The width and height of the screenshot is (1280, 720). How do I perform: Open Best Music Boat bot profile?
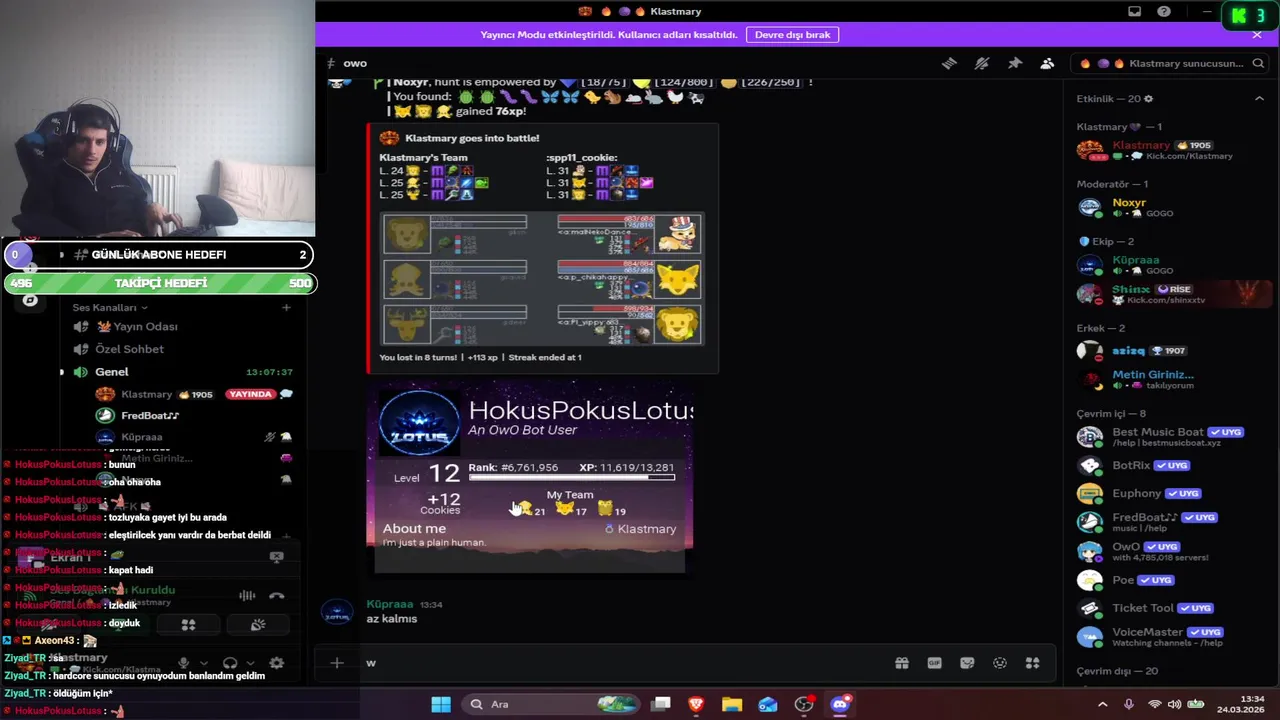coord(1170,437)
